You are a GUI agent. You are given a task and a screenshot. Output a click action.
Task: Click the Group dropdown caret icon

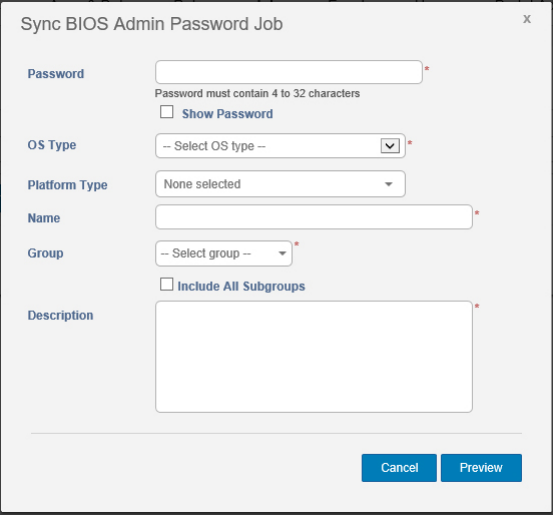pos(282,253)
